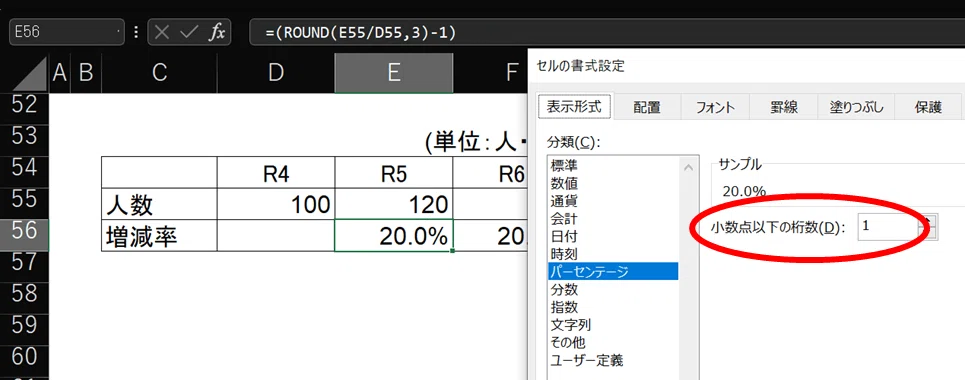Switch to the 塗りつぶし tab
This screenshot has width=965, height=380.
tap(855, 107)
